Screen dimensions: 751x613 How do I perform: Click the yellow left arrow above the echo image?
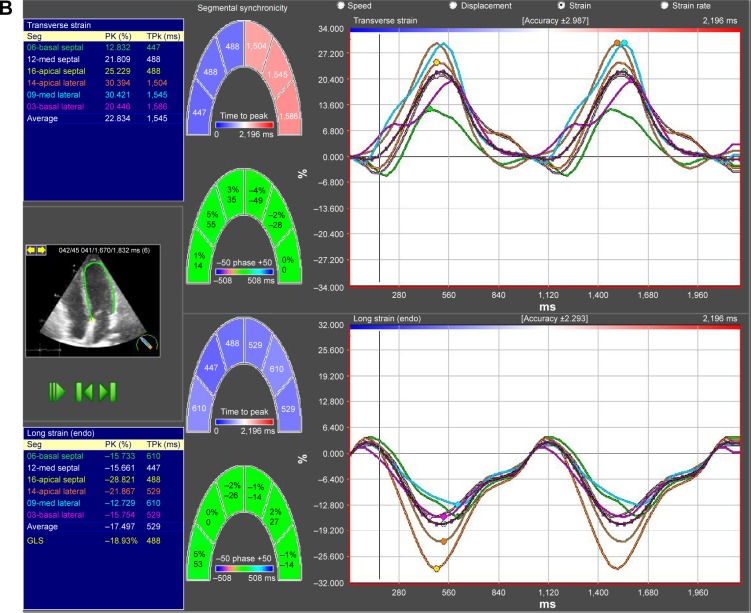coord(31,250)
